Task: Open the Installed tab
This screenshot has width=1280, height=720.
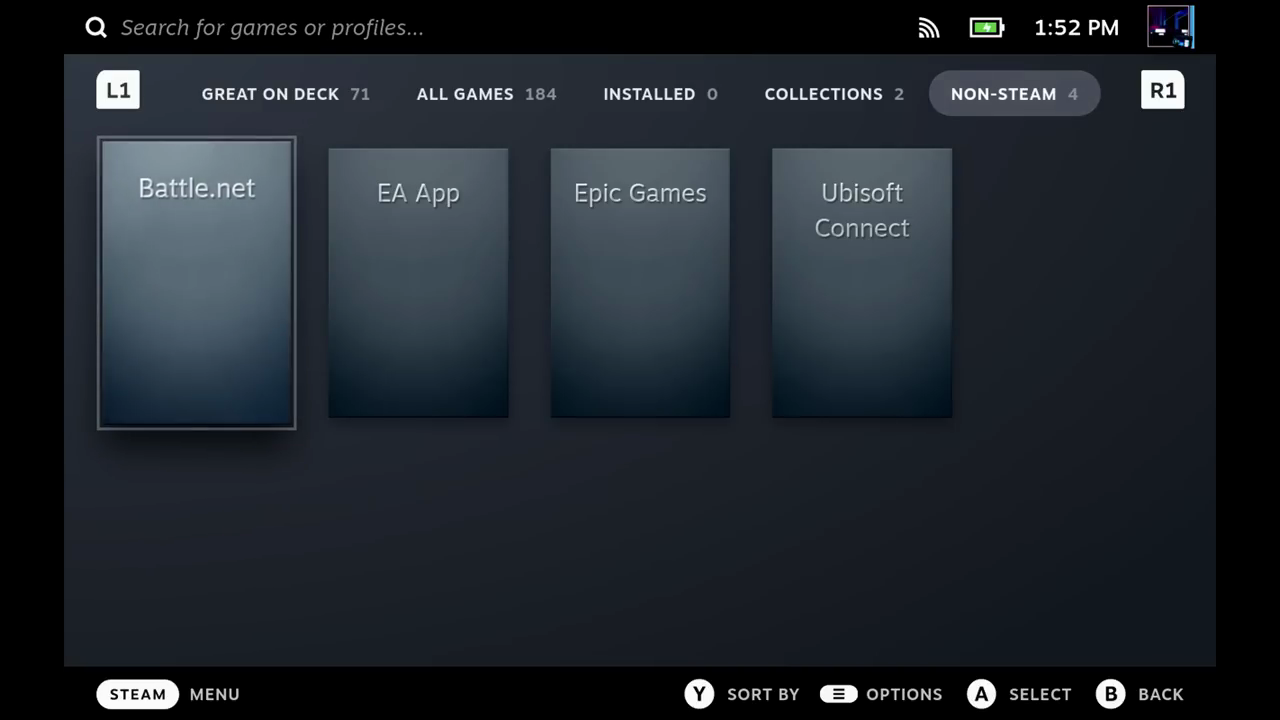Action: pyautogui.click(x=660, y=94)
